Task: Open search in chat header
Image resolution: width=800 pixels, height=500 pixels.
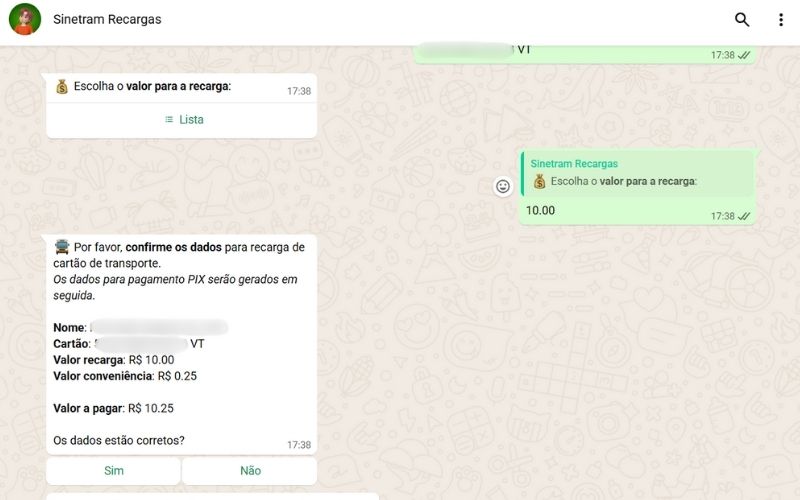Action: (x=742, y=19)
